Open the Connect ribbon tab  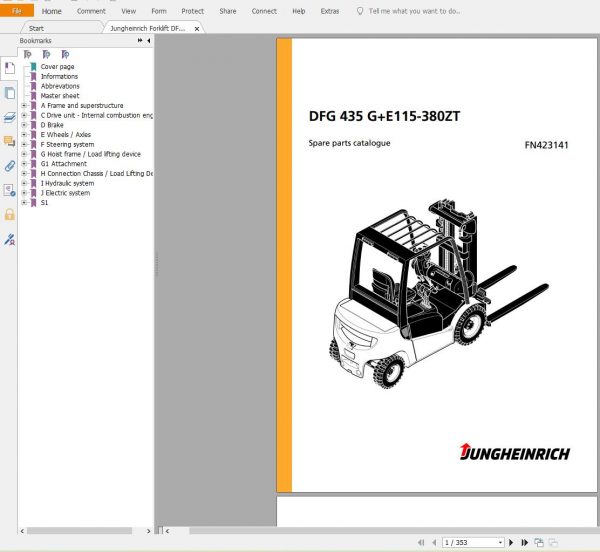coord(264,11)
